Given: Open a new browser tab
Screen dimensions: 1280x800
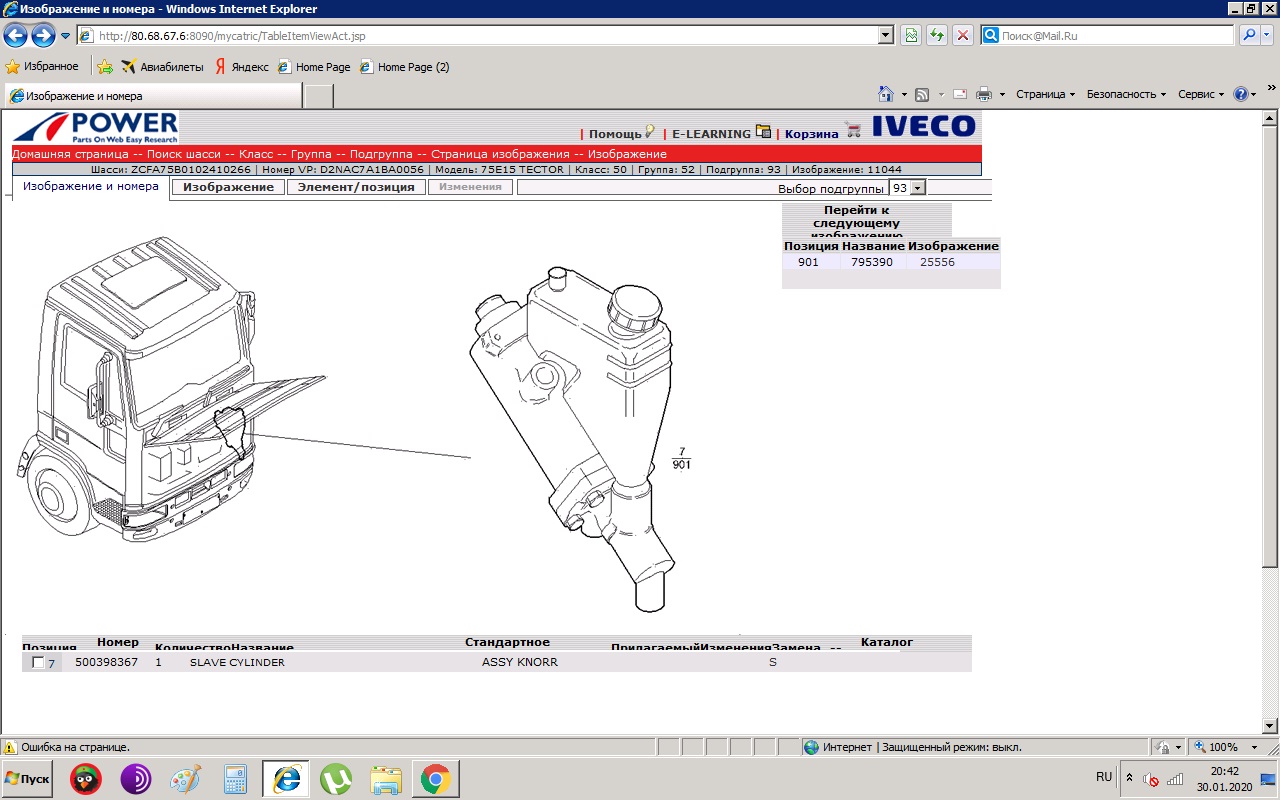Looking at the screenshot, I should pyautogui.click(x=318, y=96).
